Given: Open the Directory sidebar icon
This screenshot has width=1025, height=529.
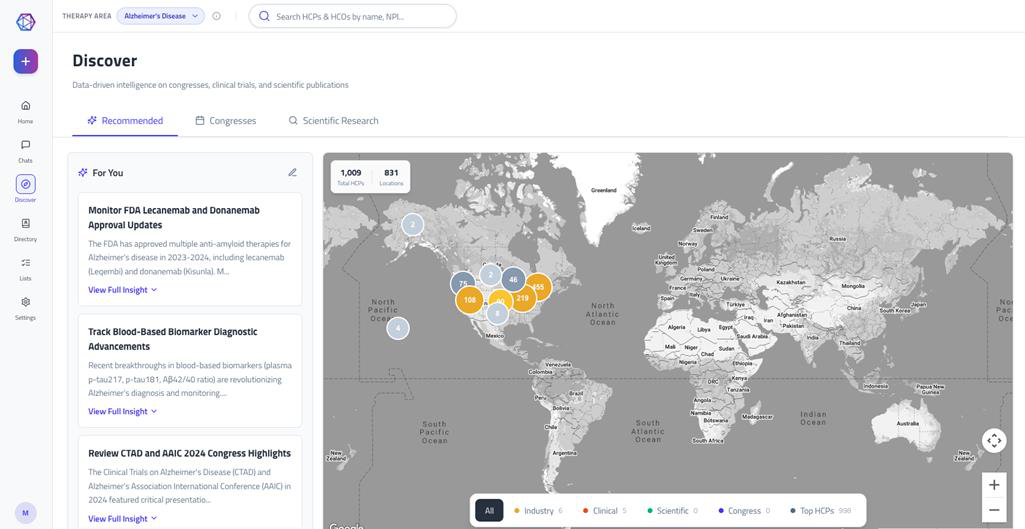Looking at the screenshot, I should pos(25,230).
